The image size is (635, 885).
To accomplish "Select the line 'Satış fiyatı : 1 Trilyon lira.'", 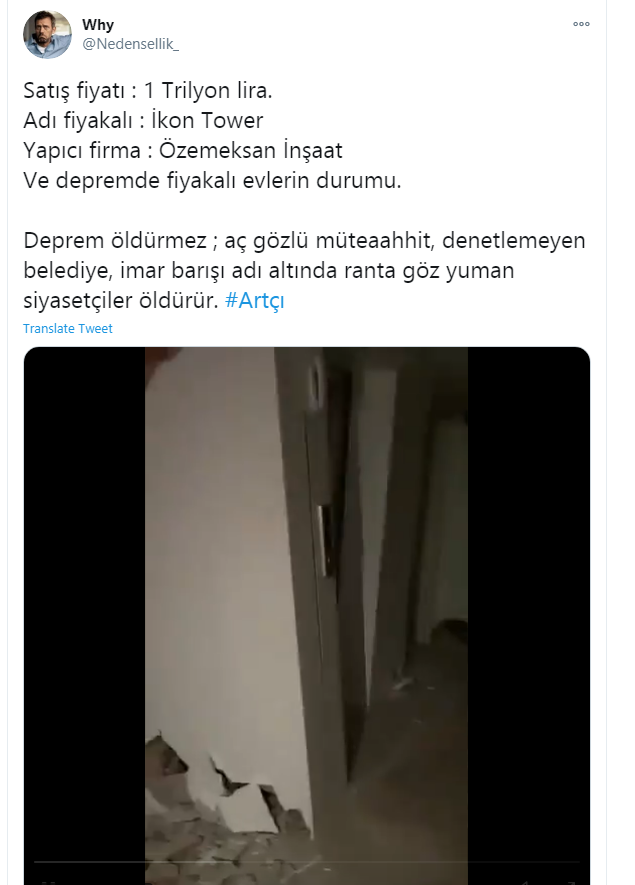I will 148,91.
